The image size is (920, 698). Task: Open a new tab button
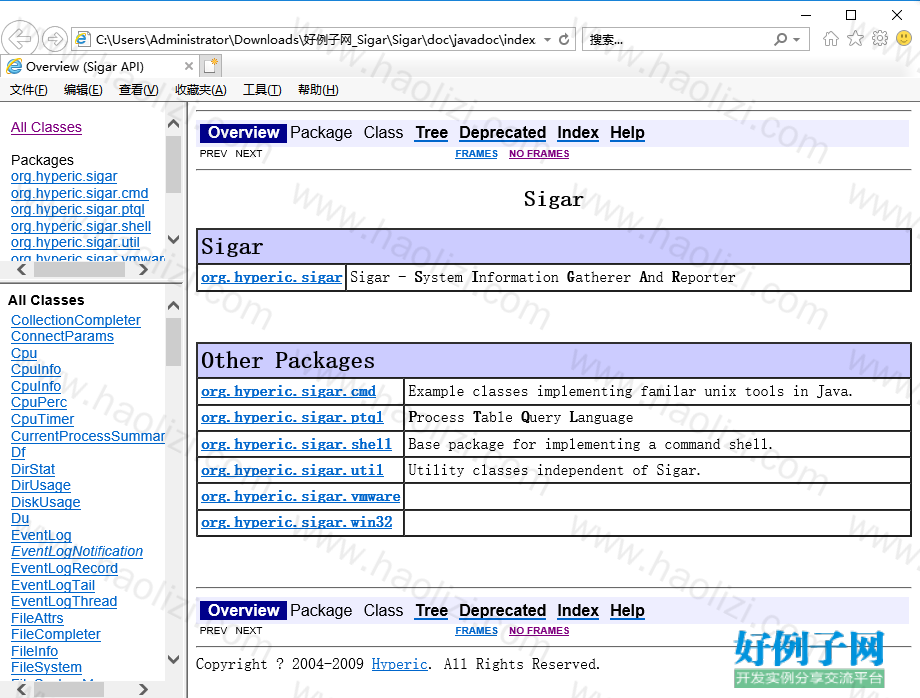(x=211, y=66)
